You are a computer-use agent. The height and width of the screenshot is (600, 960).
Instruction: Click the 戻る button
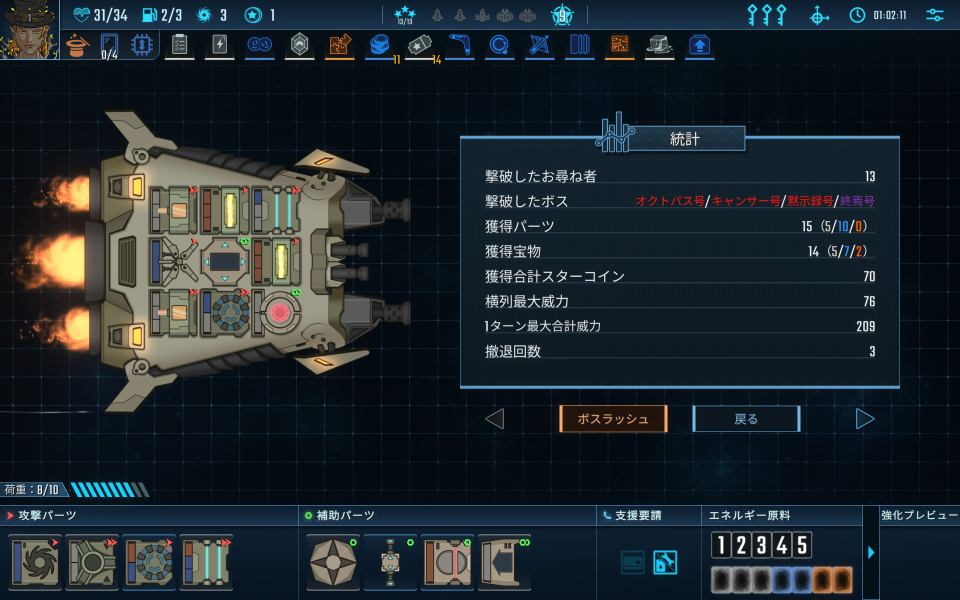(x=746, y=419)
